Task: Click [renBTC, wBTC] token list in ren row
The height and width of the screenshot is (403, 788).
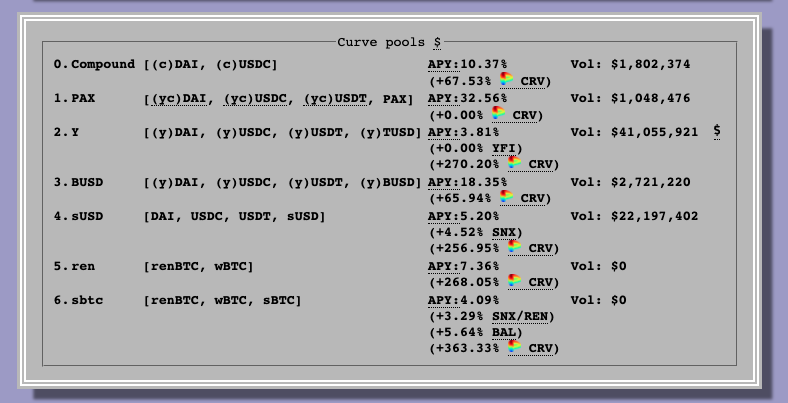Action: [198, 266]
